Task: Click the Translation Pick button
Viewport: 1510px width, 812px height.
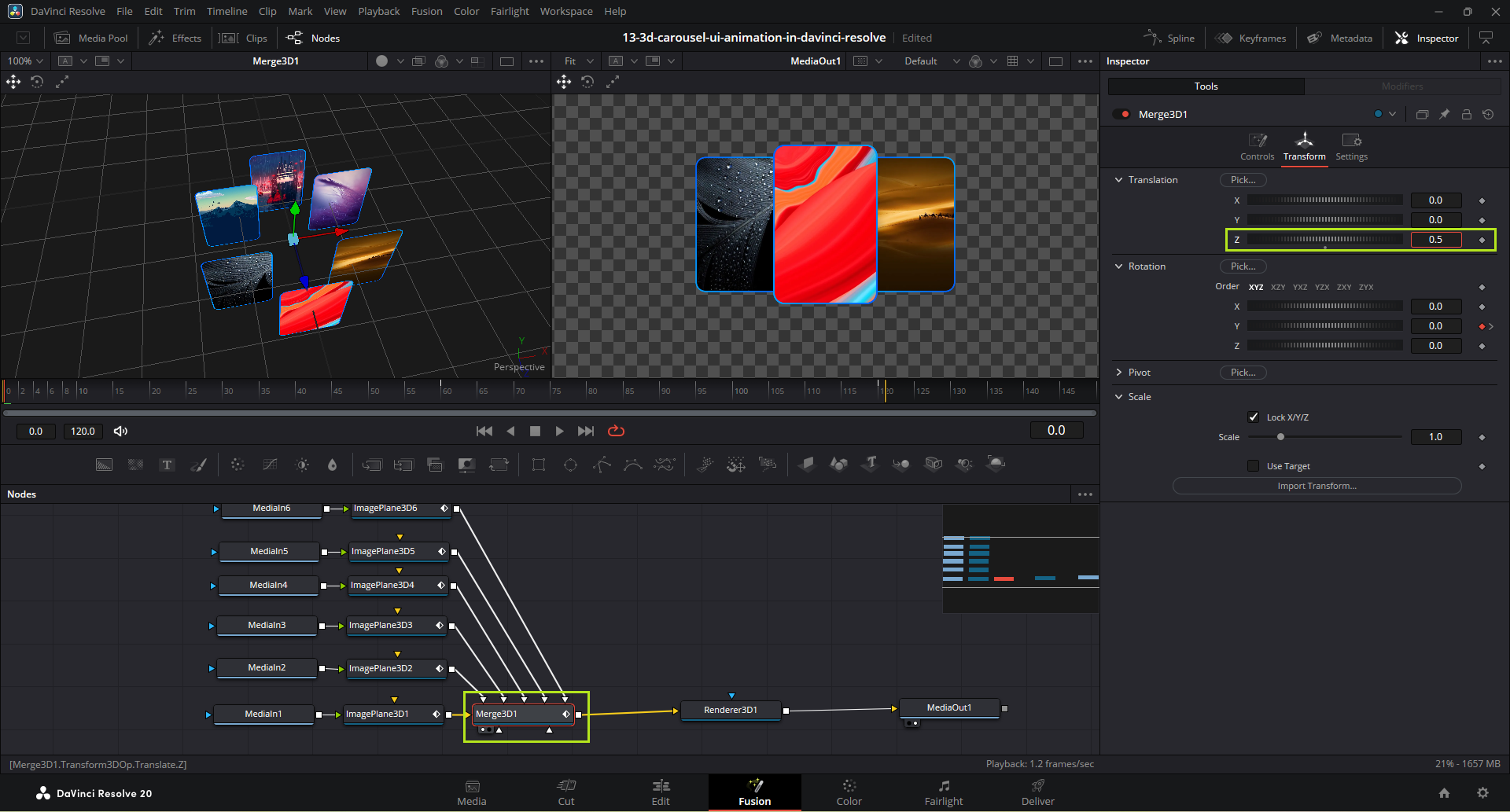Action: click(1243, 180)
